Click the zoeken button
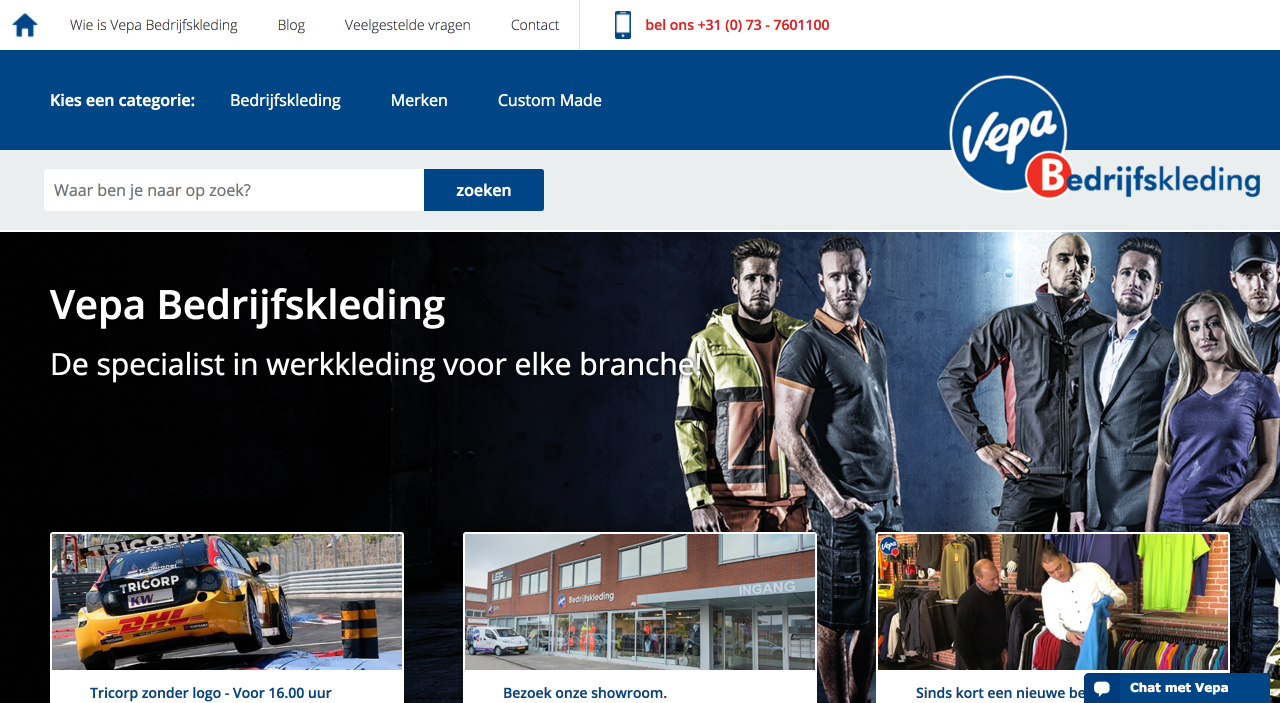 (484, 190)
